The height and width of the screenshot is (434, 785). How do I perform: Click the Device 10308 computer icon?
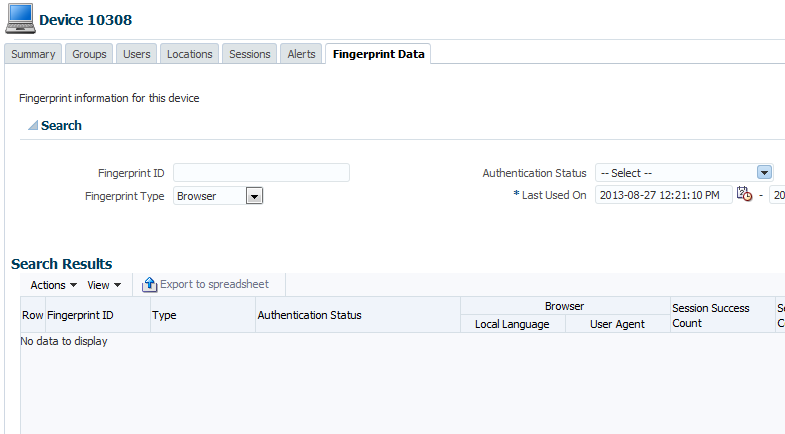21,19
